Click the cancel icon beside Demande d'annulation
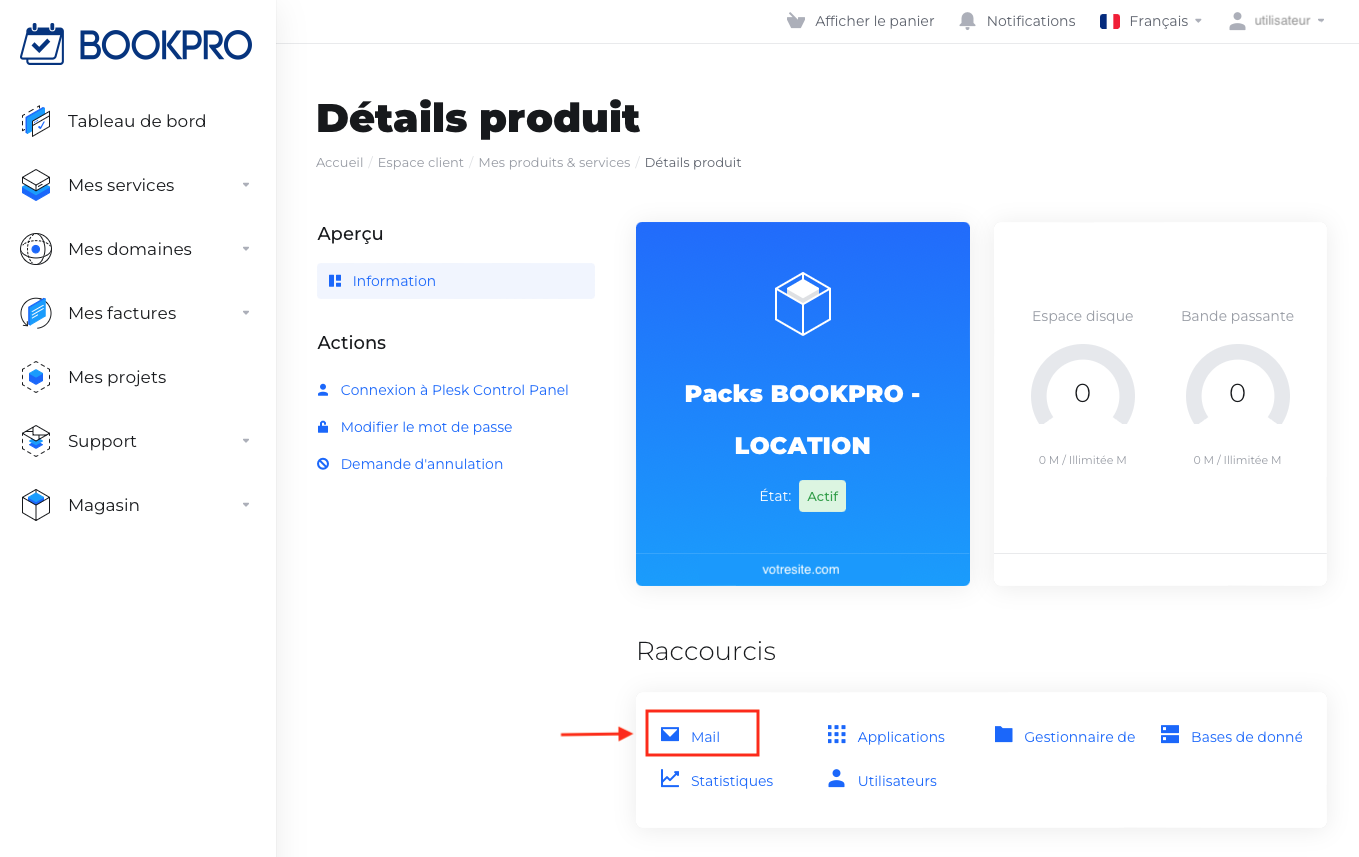This screenshot has height=857, width=1359. [323, 464]
